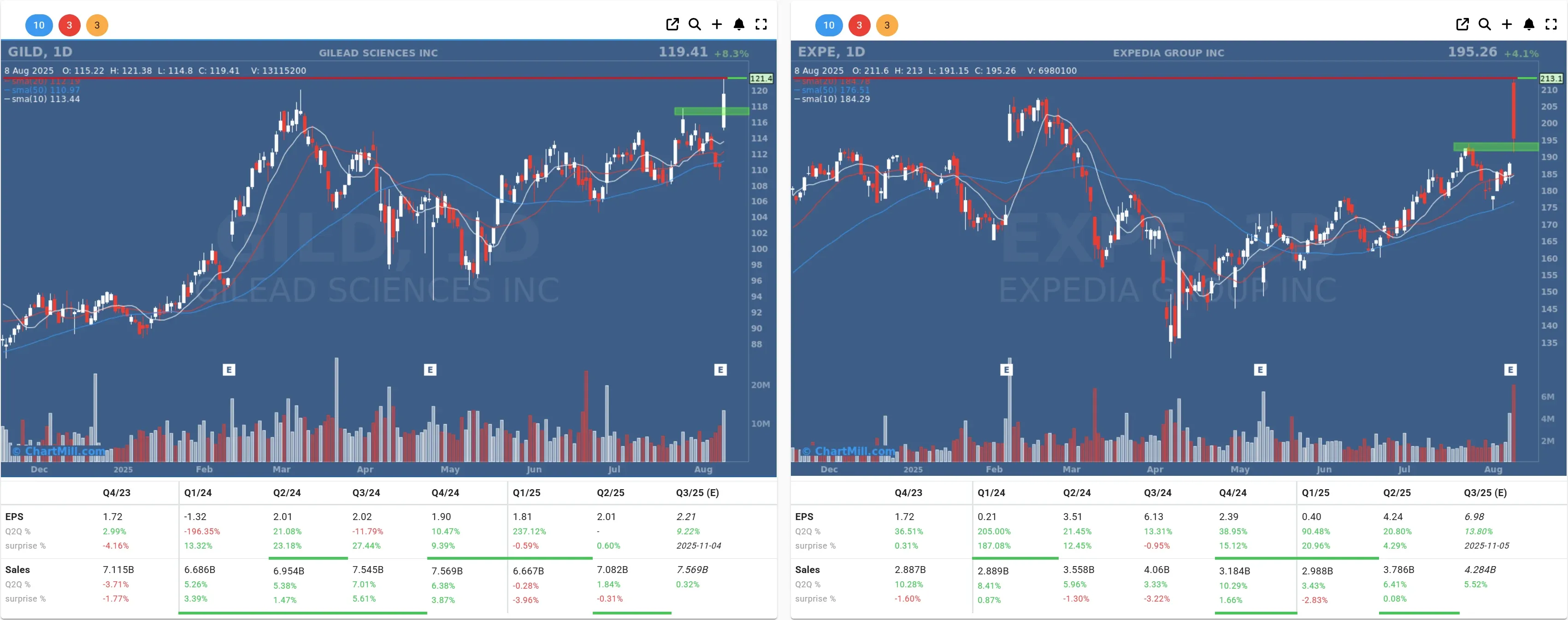
Task: Click the late-April earnings E marker on GILD
Action: point(430,369)
